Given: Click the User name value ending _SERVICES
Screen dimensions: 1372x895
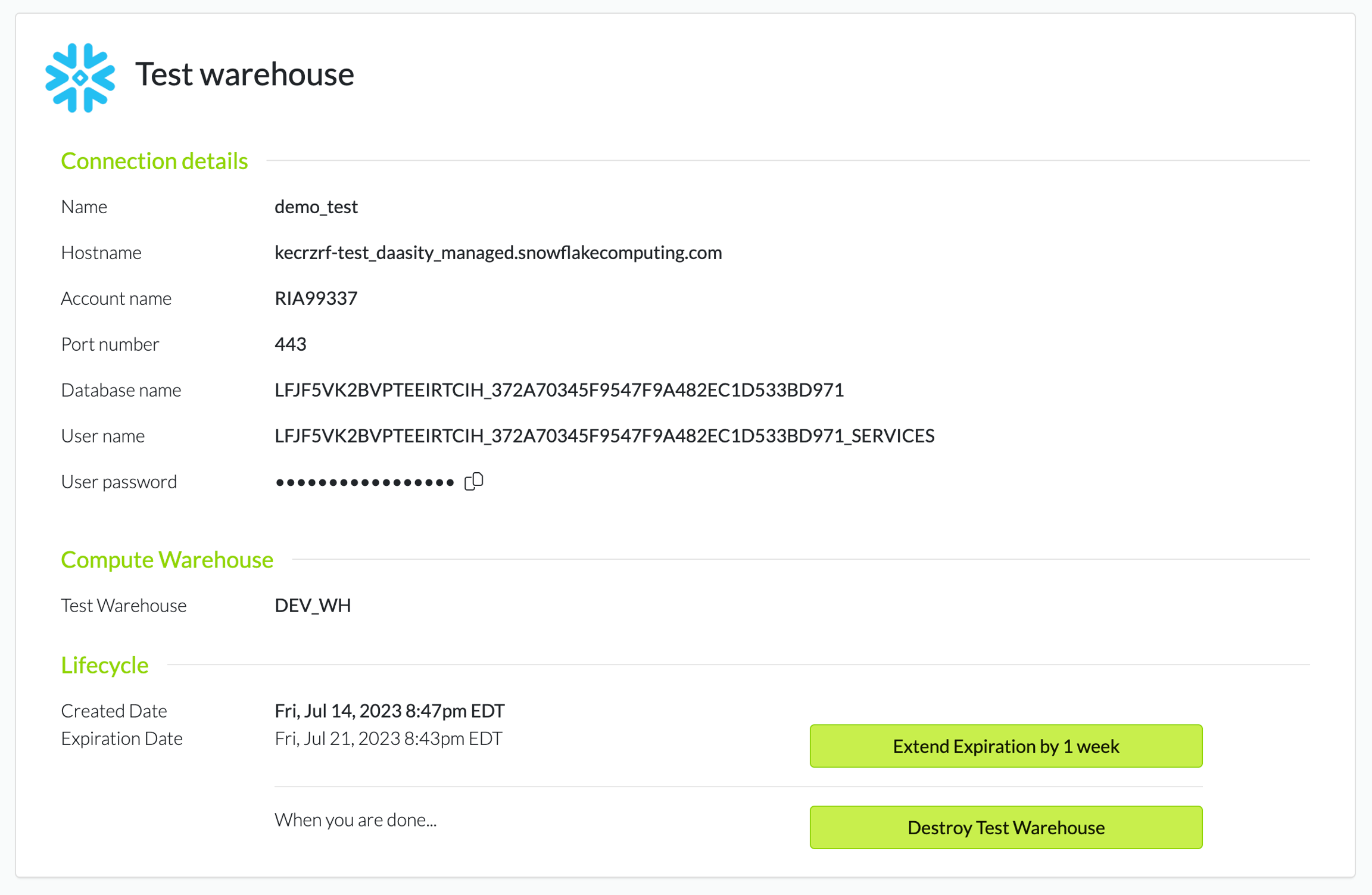Looking at the screenshot, I should click(604, 436).
